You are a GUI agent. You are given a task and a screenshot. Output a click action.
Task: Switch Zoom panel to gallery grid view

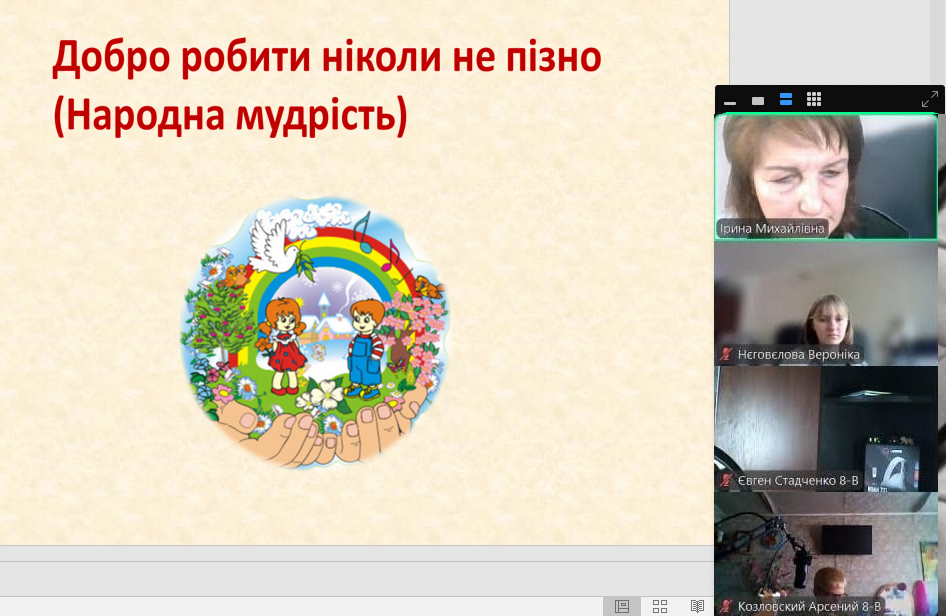pyautogui.click(x=814, y=100)
